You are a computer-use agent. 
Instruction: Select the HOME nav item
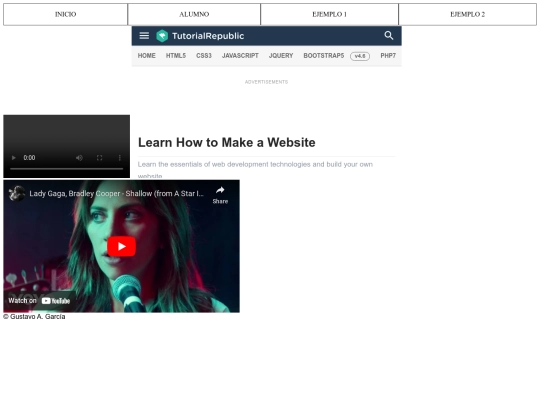(x=146, y=56)
